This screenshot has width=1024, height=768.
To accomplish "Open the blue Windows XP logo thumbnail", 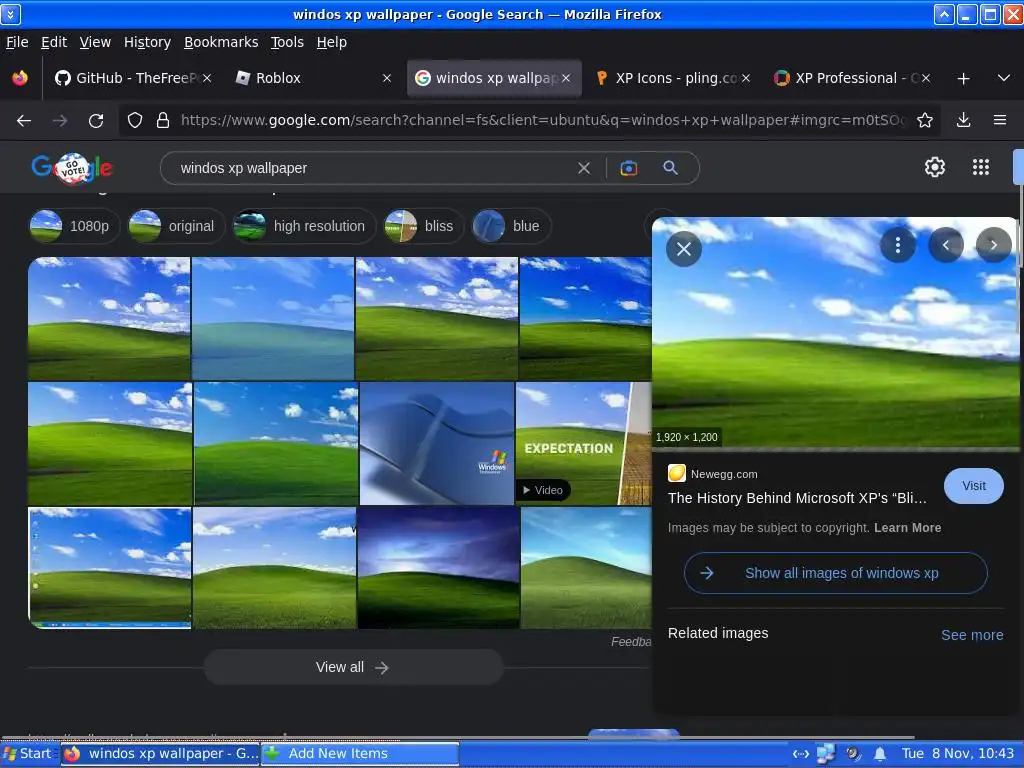I will point(437,443).
